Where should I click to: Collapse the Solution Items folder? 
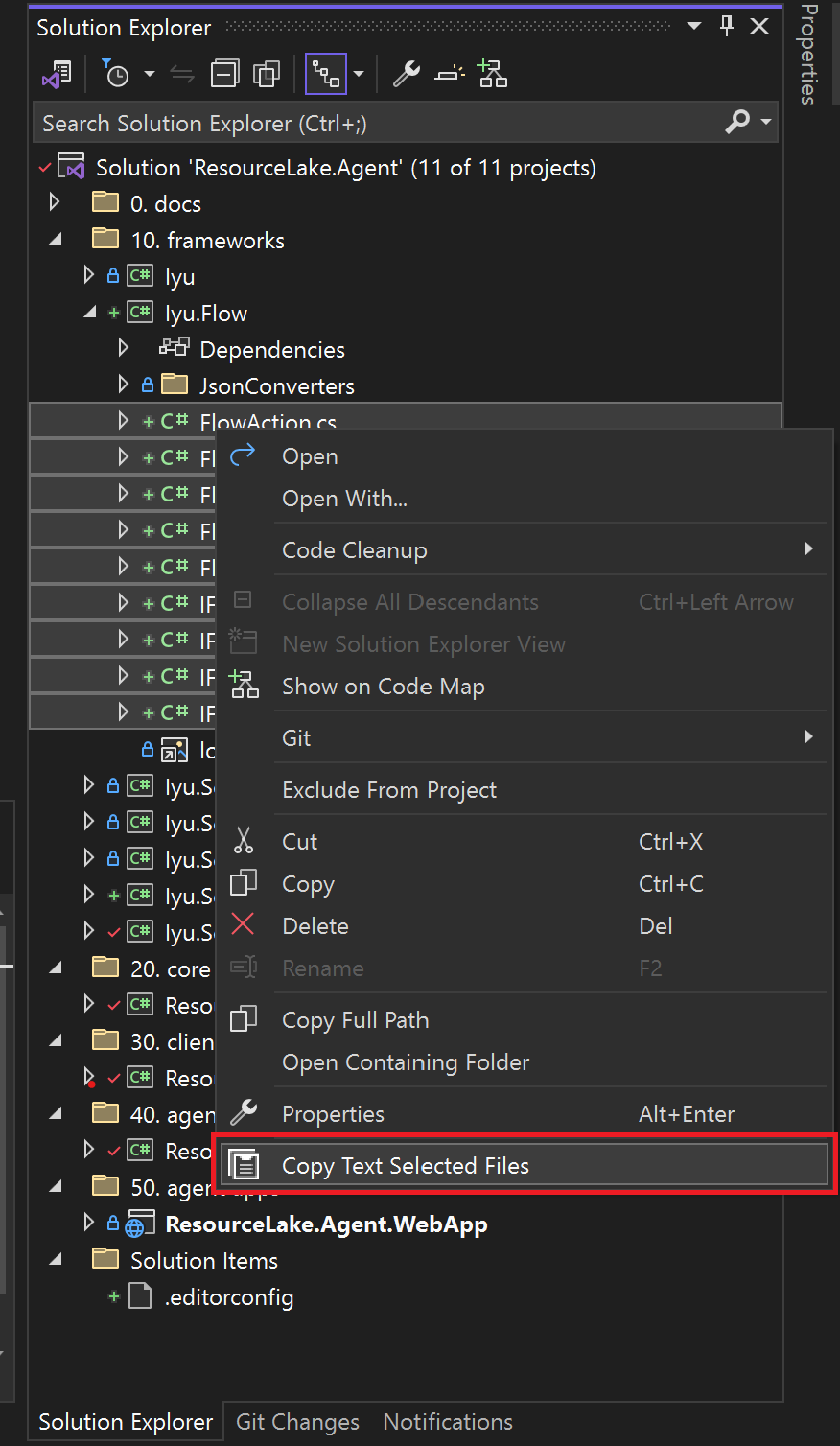click(x=57, y=1260)
